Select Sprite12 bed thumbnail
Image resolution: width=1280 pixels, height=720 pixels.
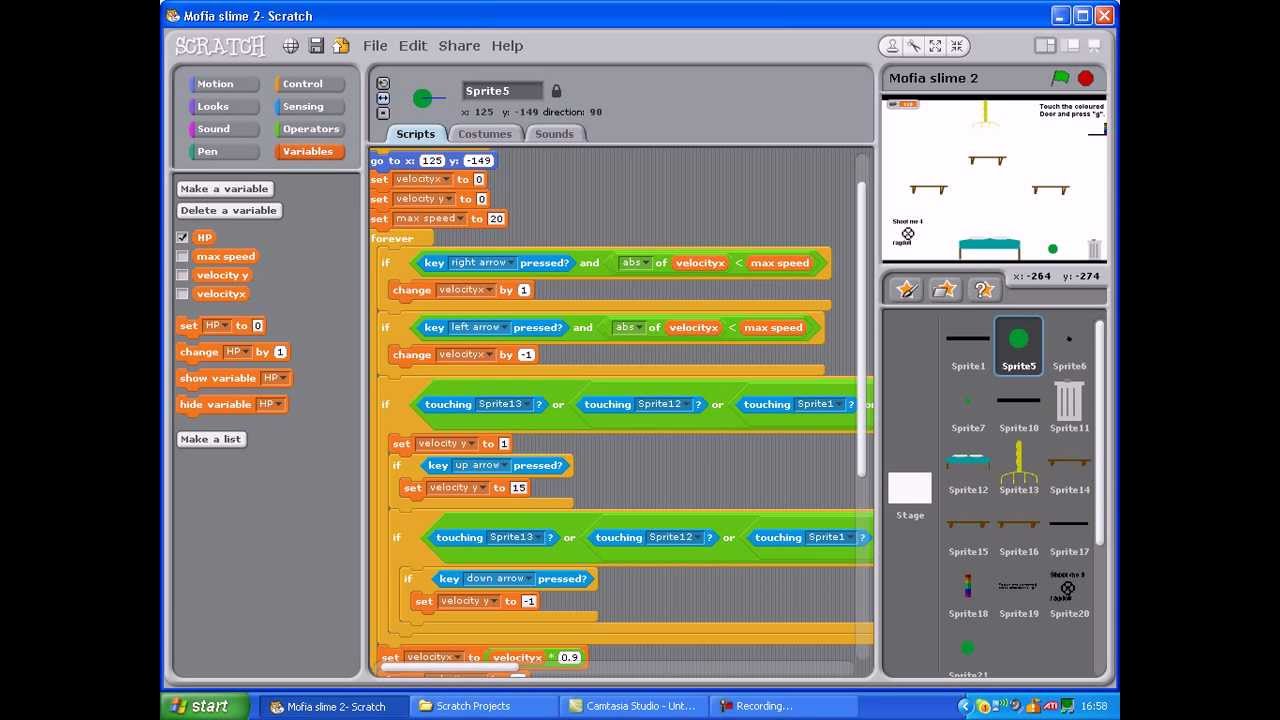(968, 469)
